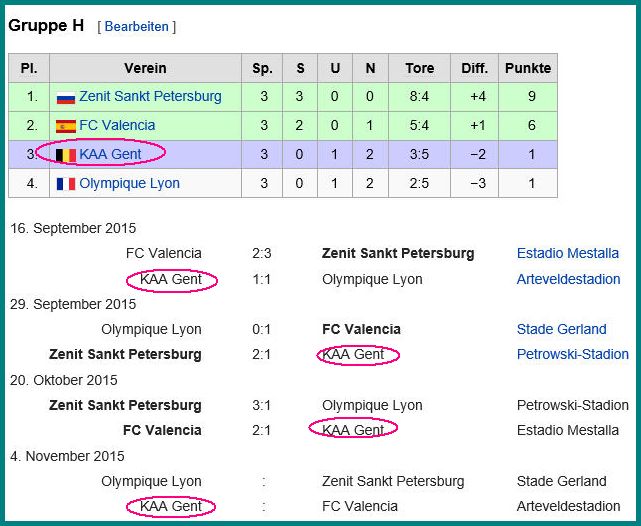
Task: Visit the Stade Gerland stadium link
Action: [562, 329]
